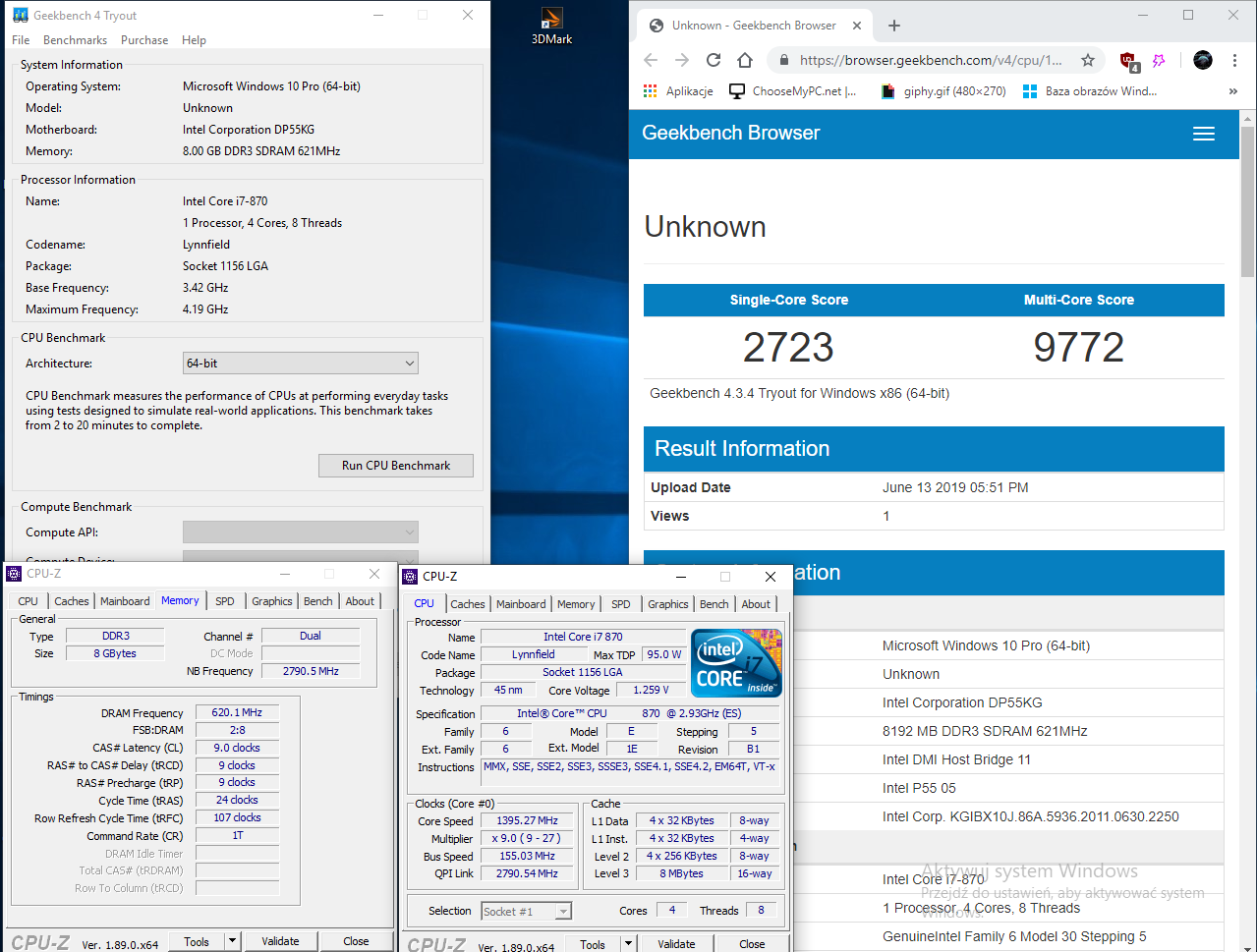The width and height of the screenshot is (1257, 952).
Task: Click the Multi-Core Score value 9772
Action: (x=1079, y=347)
